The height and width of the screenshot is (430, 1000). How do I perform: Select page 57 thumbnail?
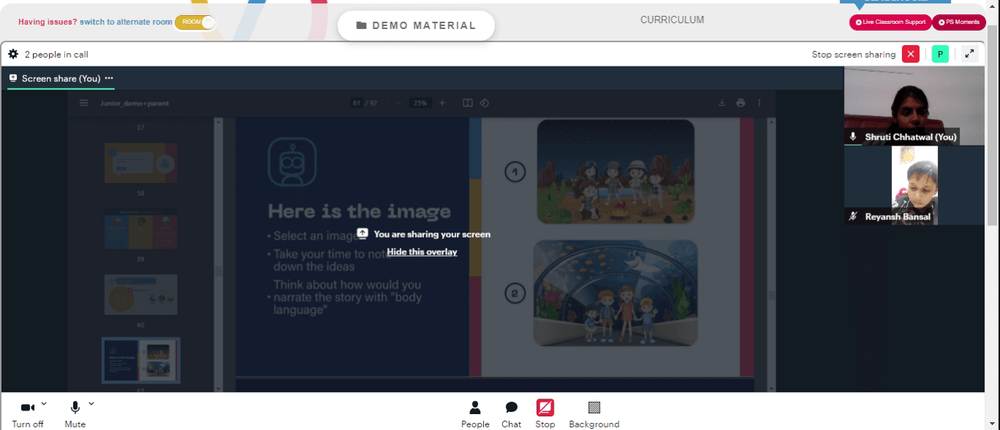coord(141,163)
